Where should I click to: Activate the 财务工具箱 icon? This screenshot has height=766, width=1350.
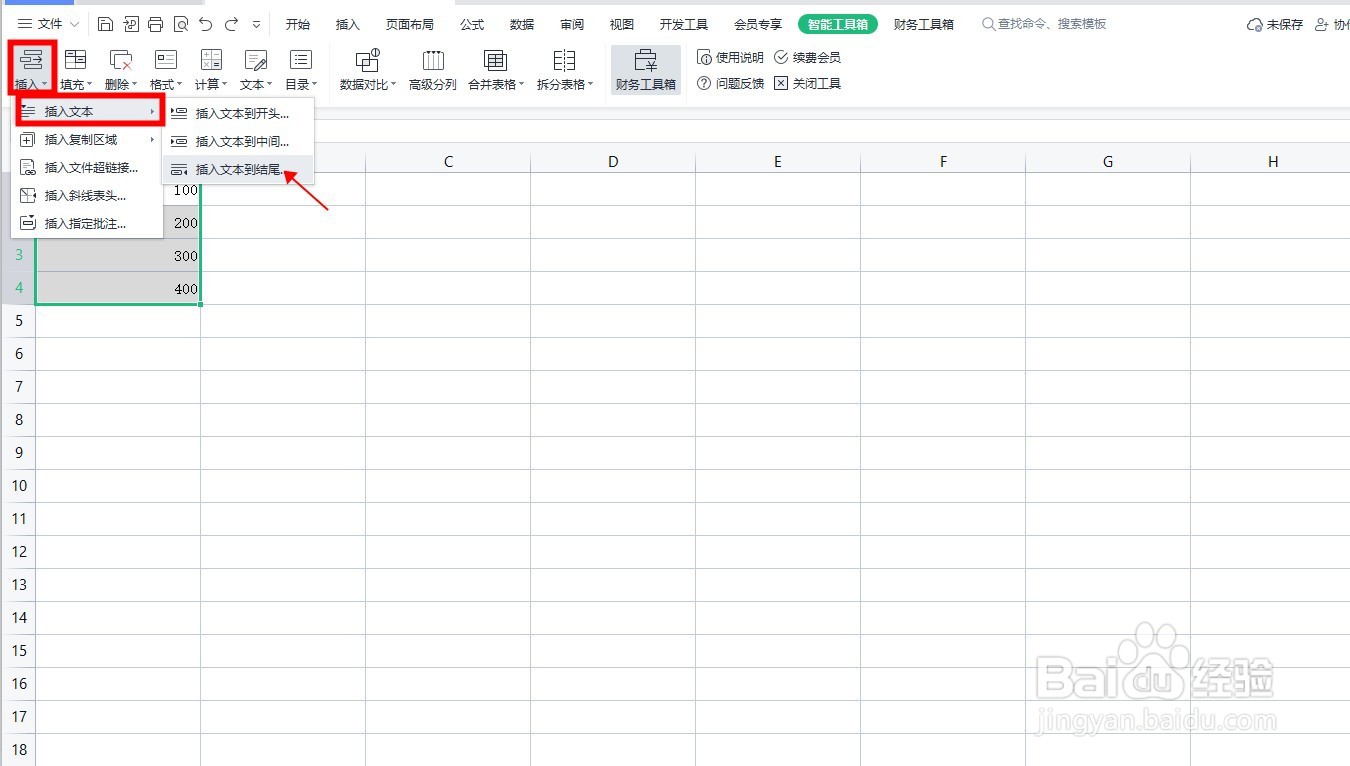(x=645, y=68)
